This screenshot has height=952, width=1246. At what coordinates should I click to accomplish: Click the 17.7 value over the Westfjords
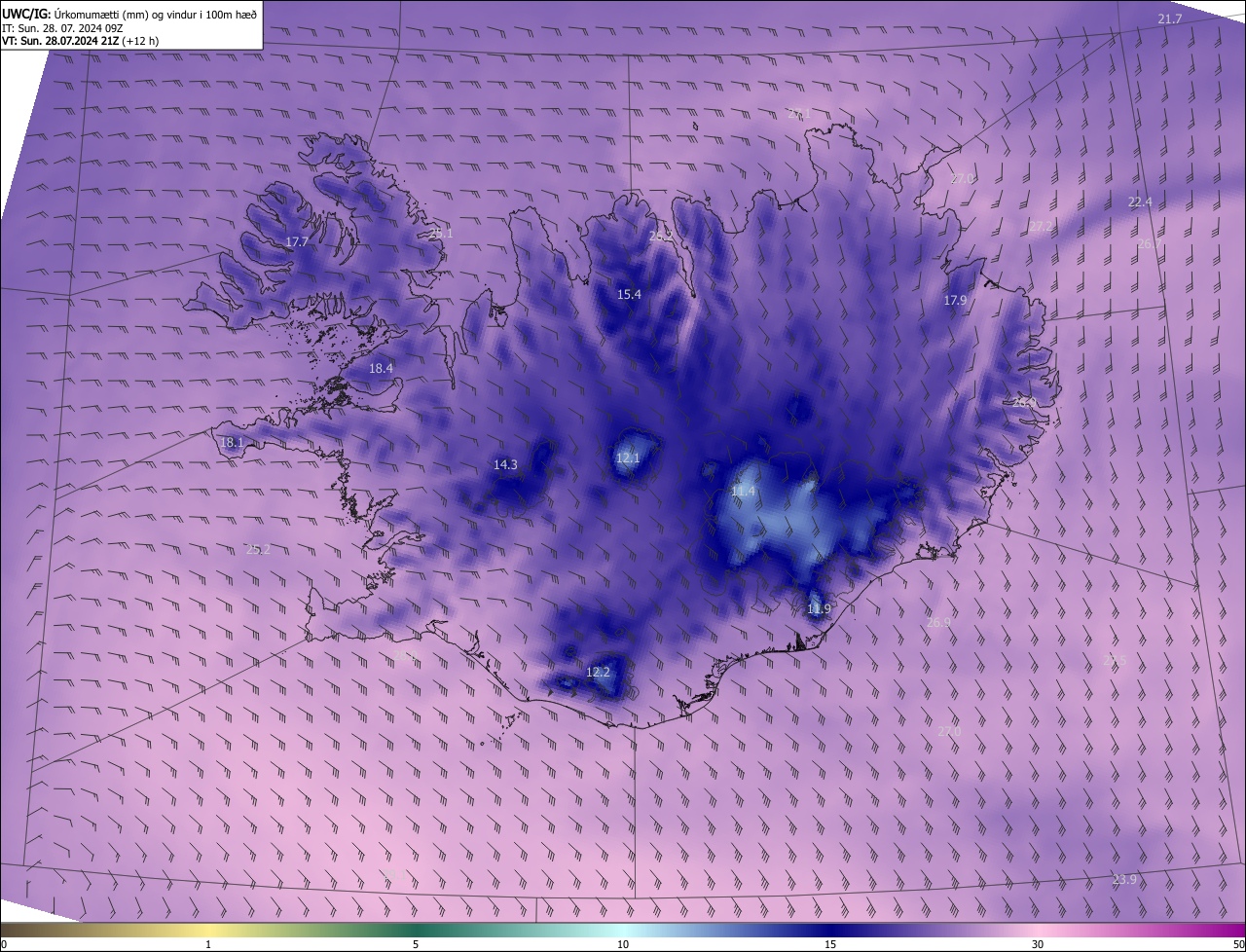(x=297, y=241)
